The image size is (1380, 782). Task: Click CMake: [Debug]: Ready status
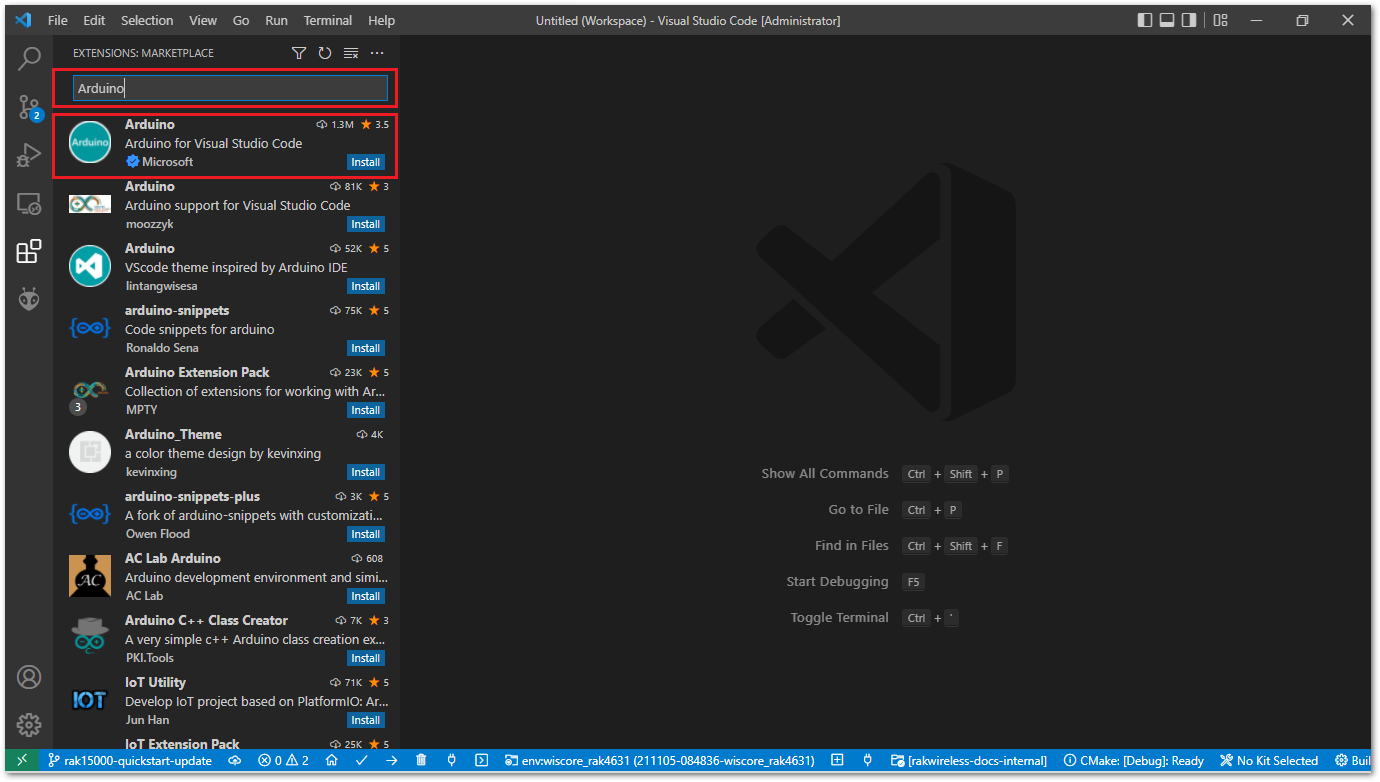point(1134,760)
